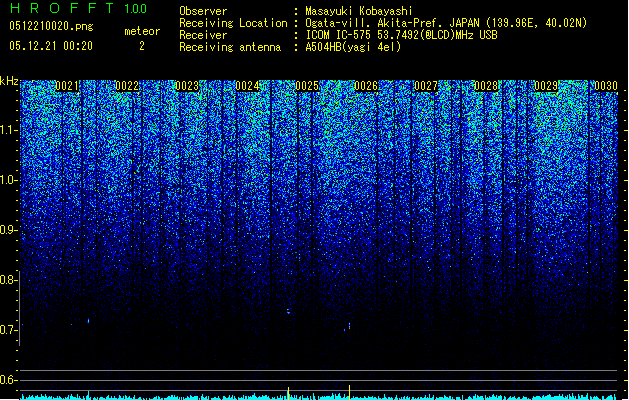Click the Observer field label
The image size is (629, 400).
[203, 11]
